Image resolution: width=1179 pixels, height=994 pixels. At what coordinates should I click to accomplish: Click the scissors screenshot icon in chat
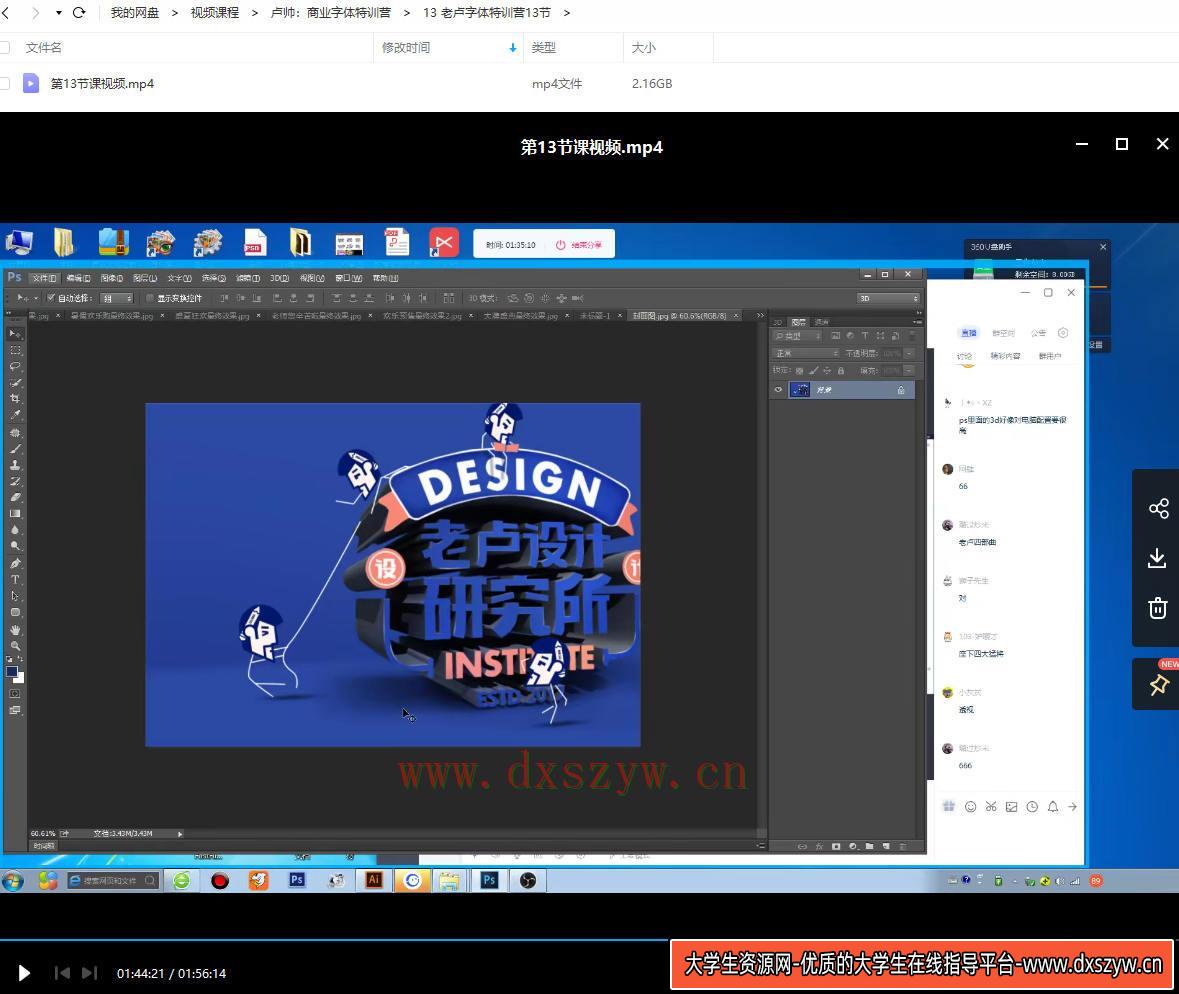991,807
